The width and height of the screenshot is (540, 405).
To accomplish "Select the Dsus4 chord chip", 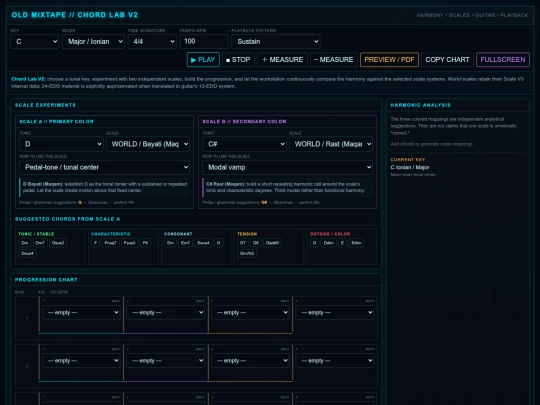I will [x=28, y=253].
